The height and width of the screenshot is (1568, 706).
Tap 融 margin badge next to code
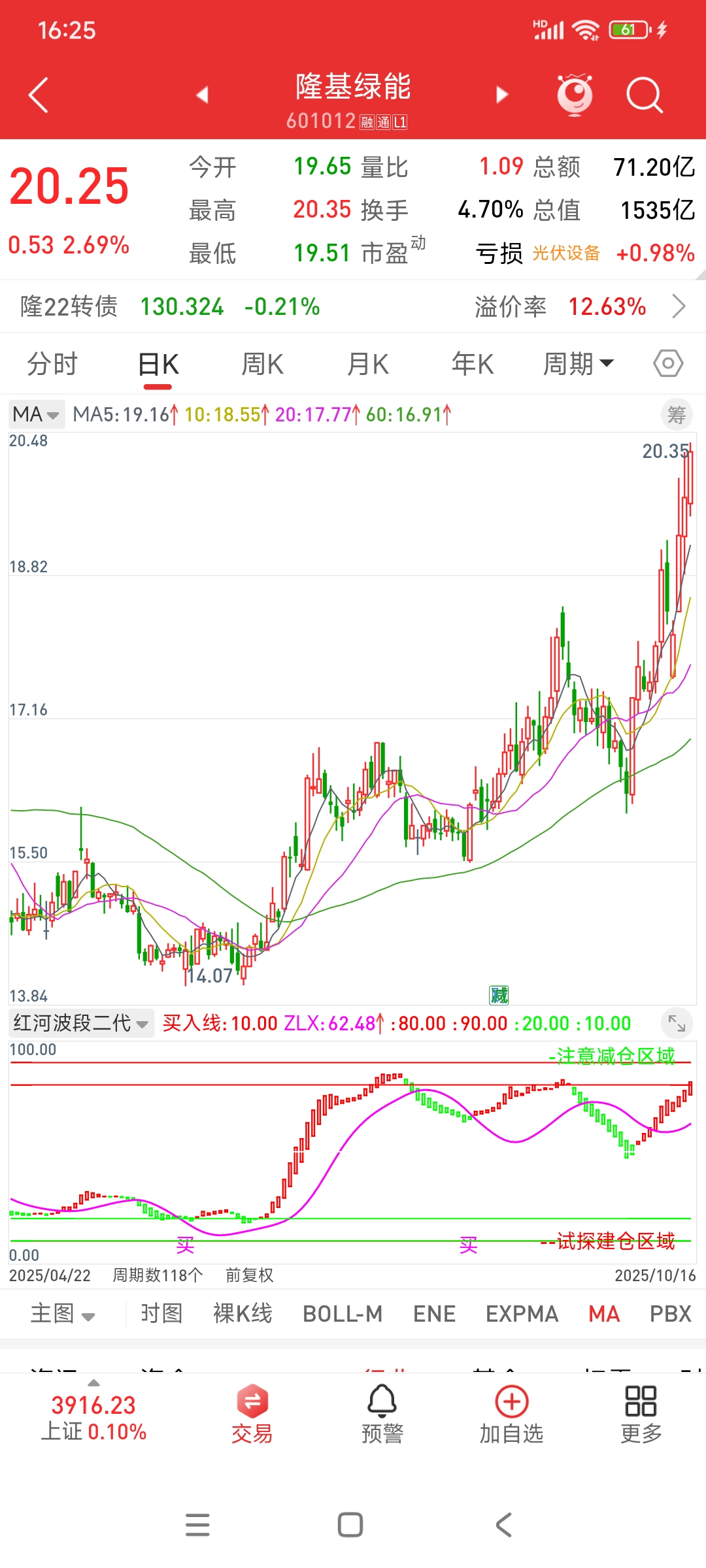tap(366, 122)
